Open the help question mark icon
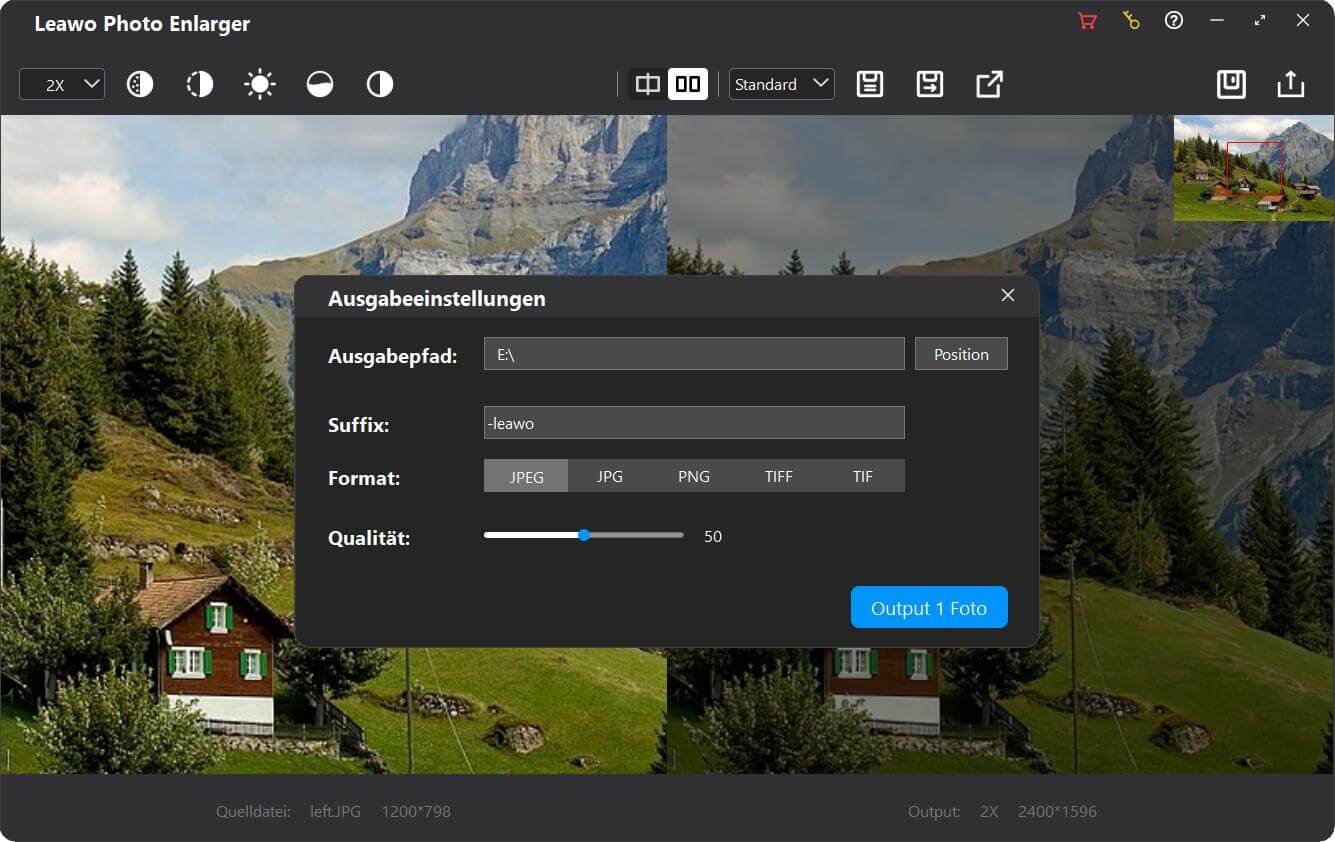Screen dimensions: 1335x842 point(1174,21)
